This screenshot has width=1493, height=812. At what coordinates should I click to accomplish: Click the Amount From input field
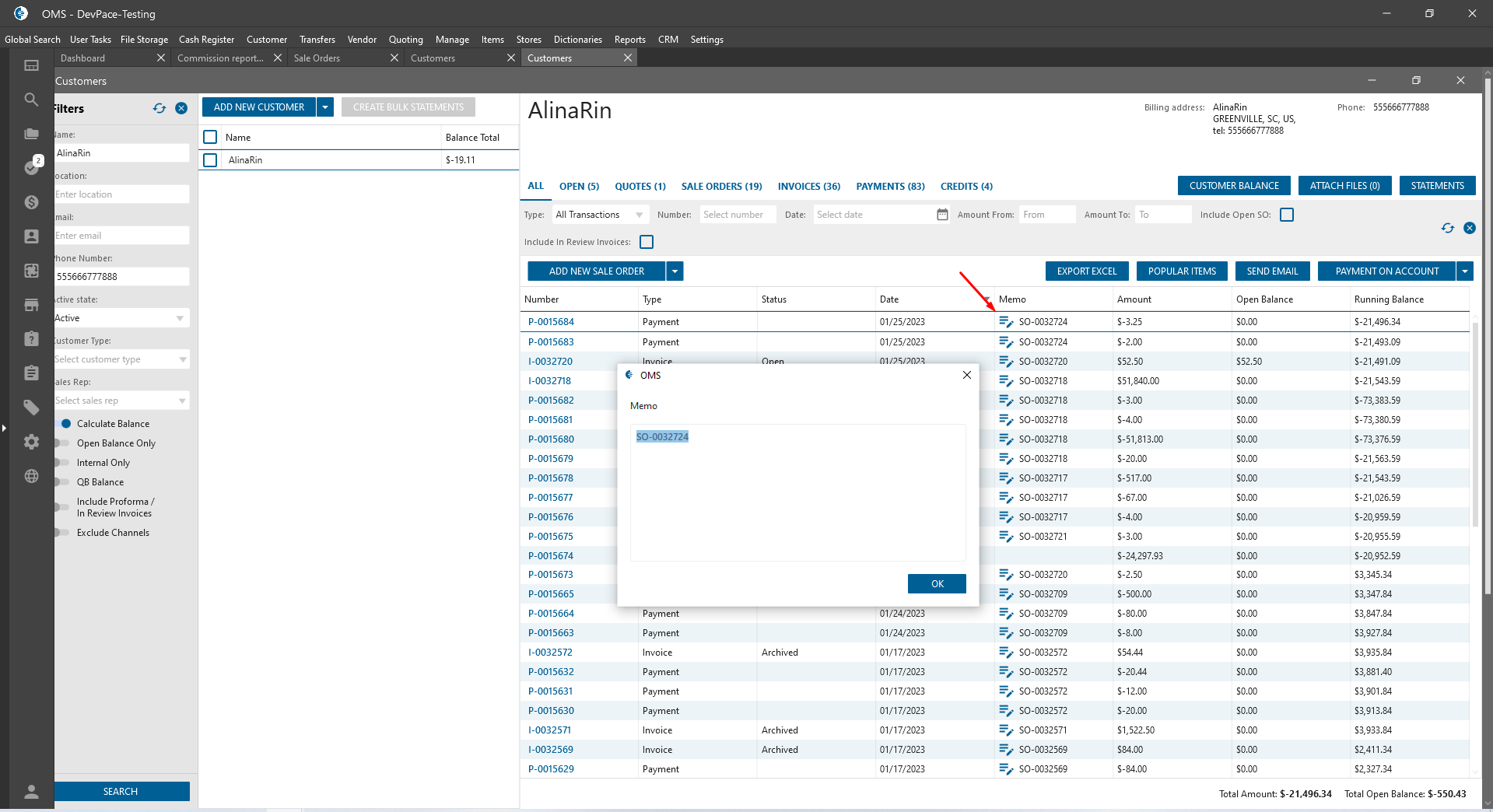(1046, 215)
